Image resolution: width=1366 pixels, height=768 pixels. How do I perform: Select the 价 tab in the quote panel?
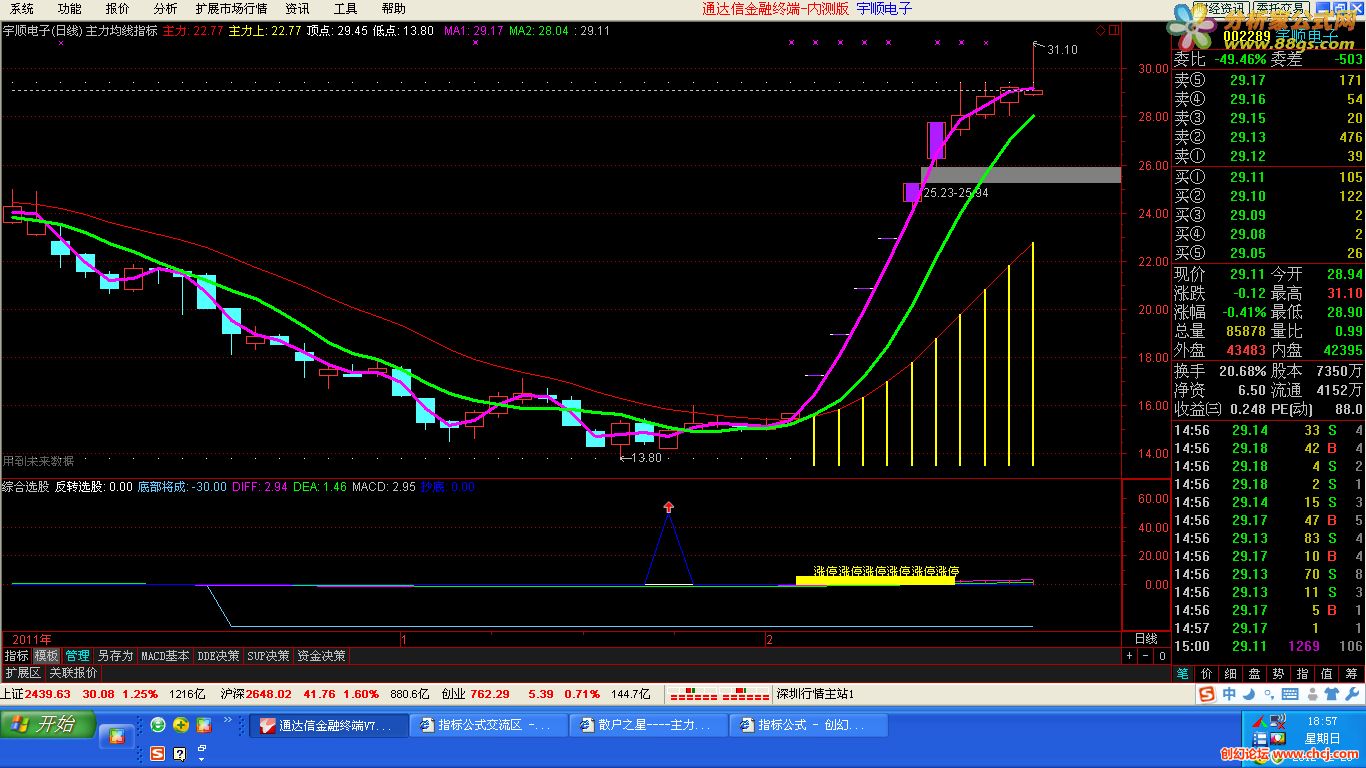click(1207, 674)
